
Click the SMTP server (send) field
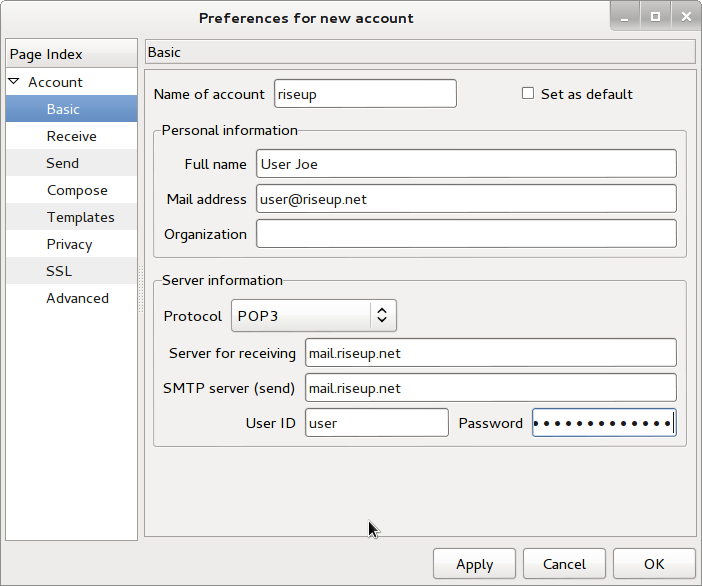point(490,388)
